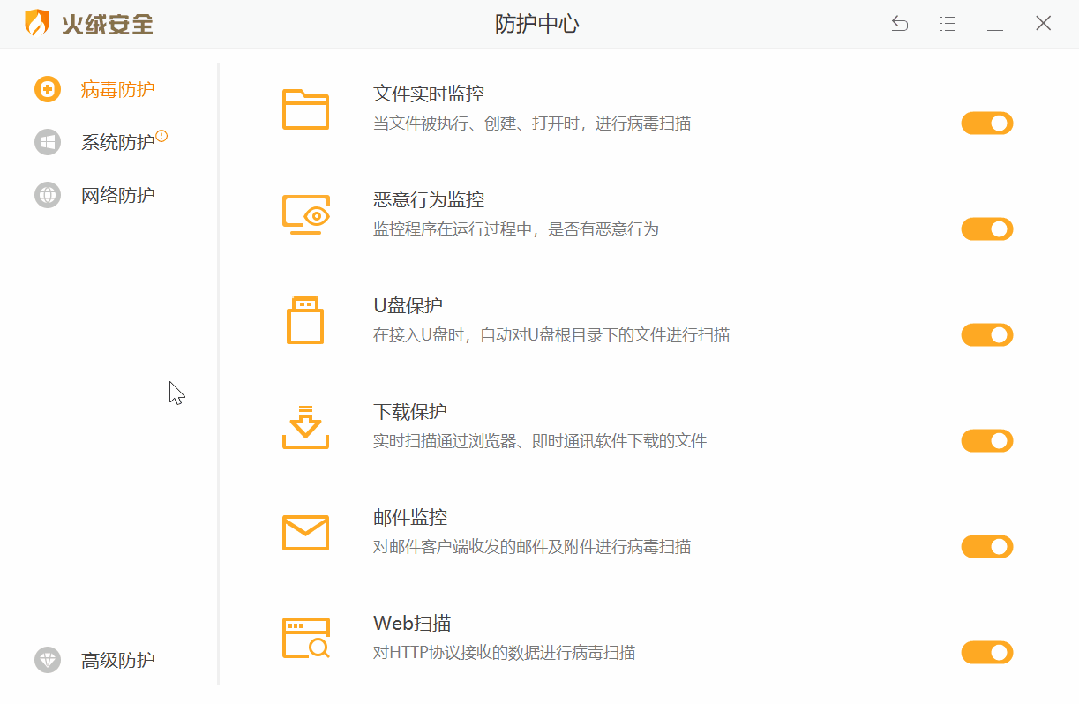Click the monitor eye icon for 恶意行为监控
The image size is (1079, 704).
306,215
